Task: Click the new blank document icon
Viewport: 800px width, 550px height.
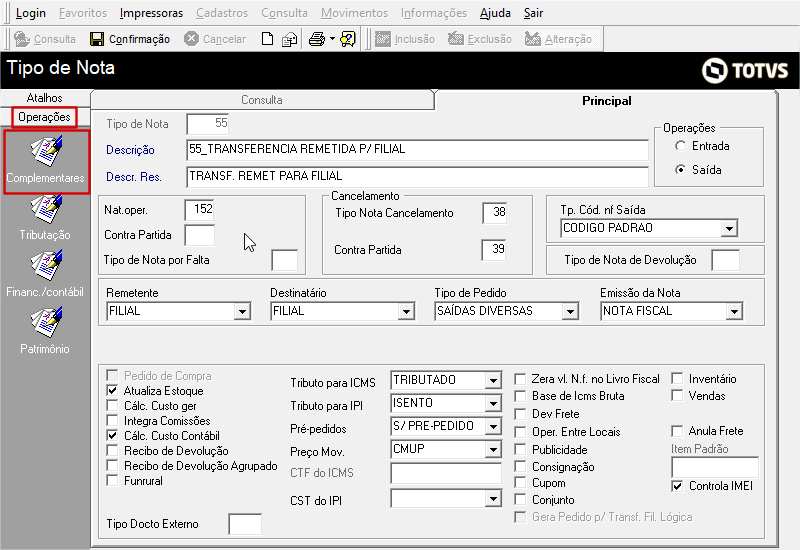Action: [267, 39]
